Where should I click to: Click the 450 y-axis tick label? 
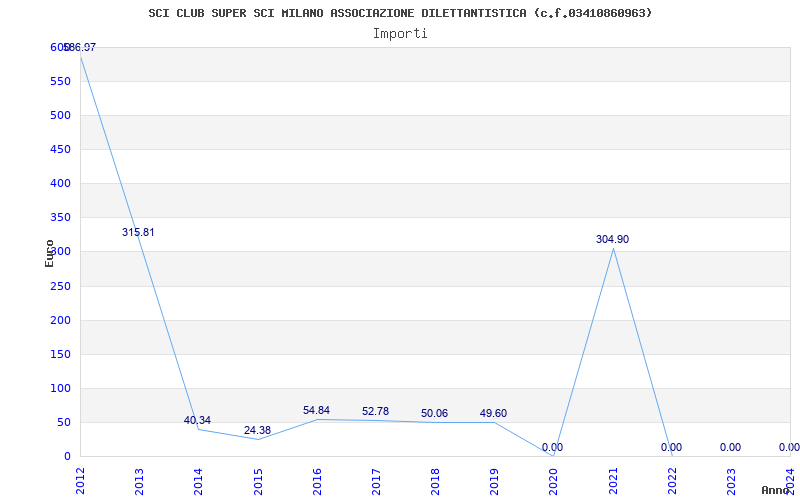coord(60,149)
